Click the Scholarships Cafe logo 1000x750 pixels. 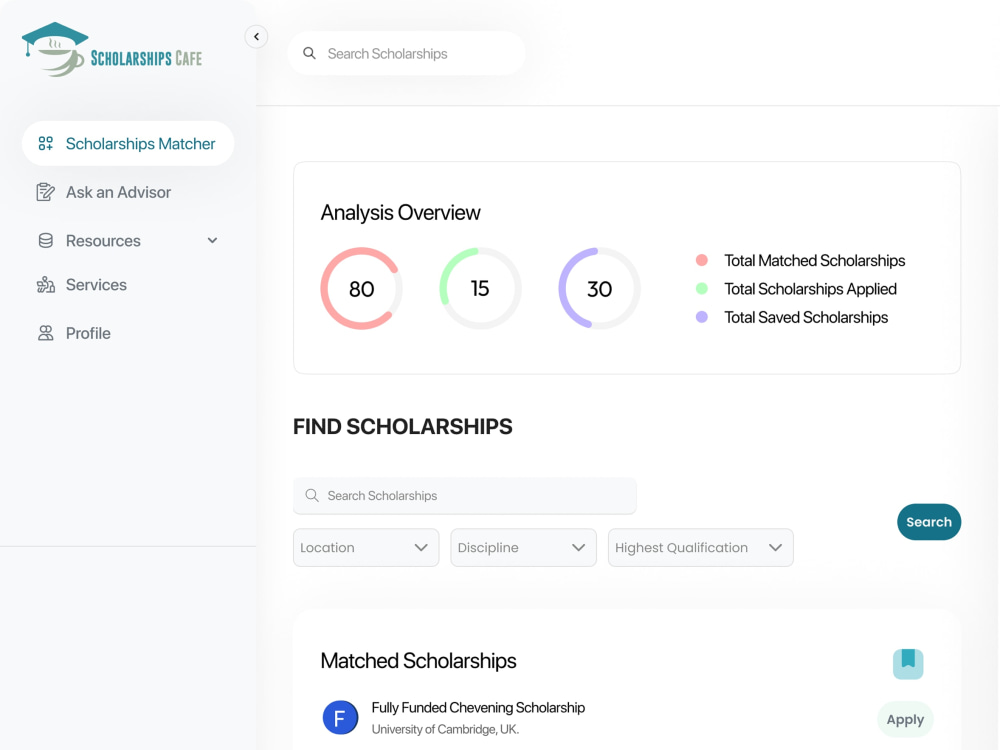(112, 50)
